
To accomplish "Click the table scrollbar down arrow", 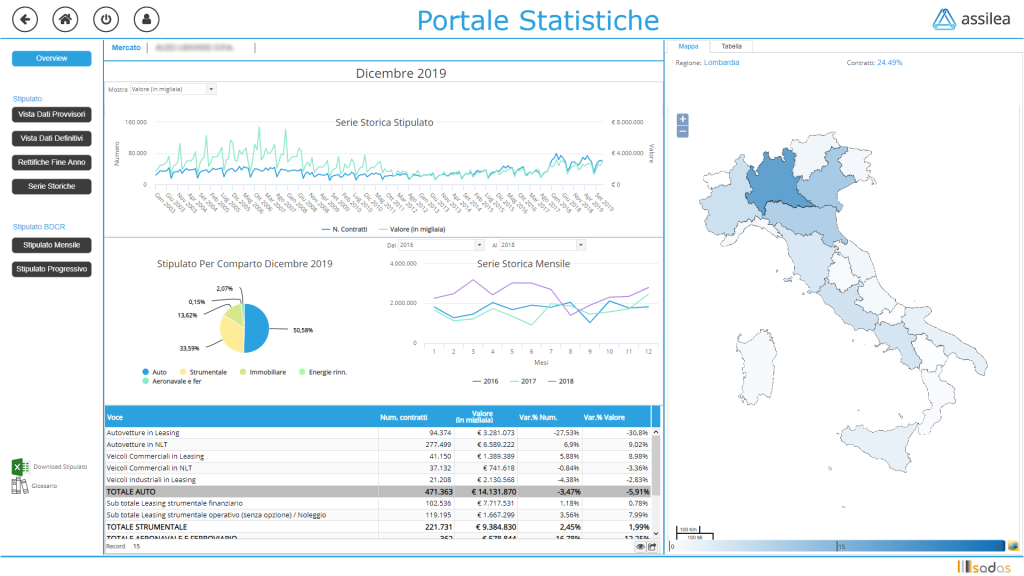I will (x=656, y=534).
